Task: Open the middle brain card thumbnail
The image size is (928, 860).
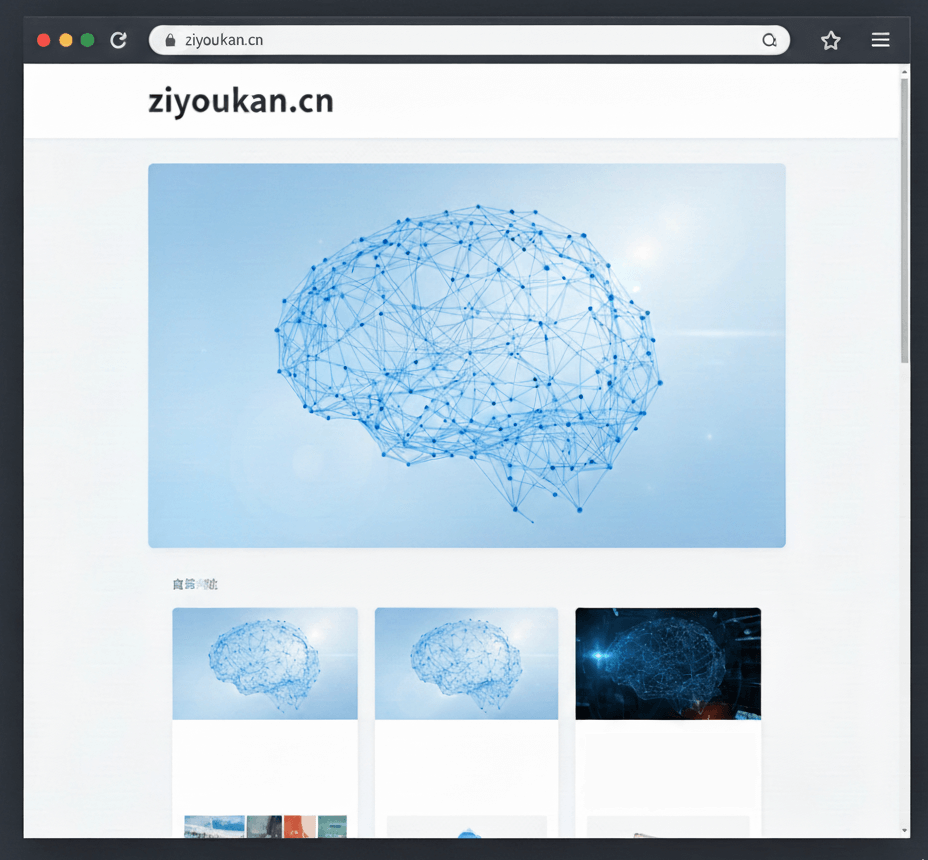Action: coord(466,663)
